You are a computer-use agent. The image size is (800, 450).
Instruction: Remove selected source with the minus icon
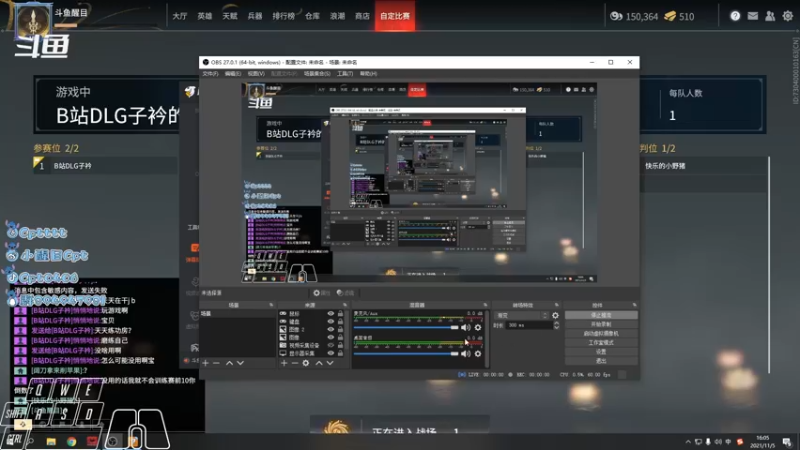(295, 363)
